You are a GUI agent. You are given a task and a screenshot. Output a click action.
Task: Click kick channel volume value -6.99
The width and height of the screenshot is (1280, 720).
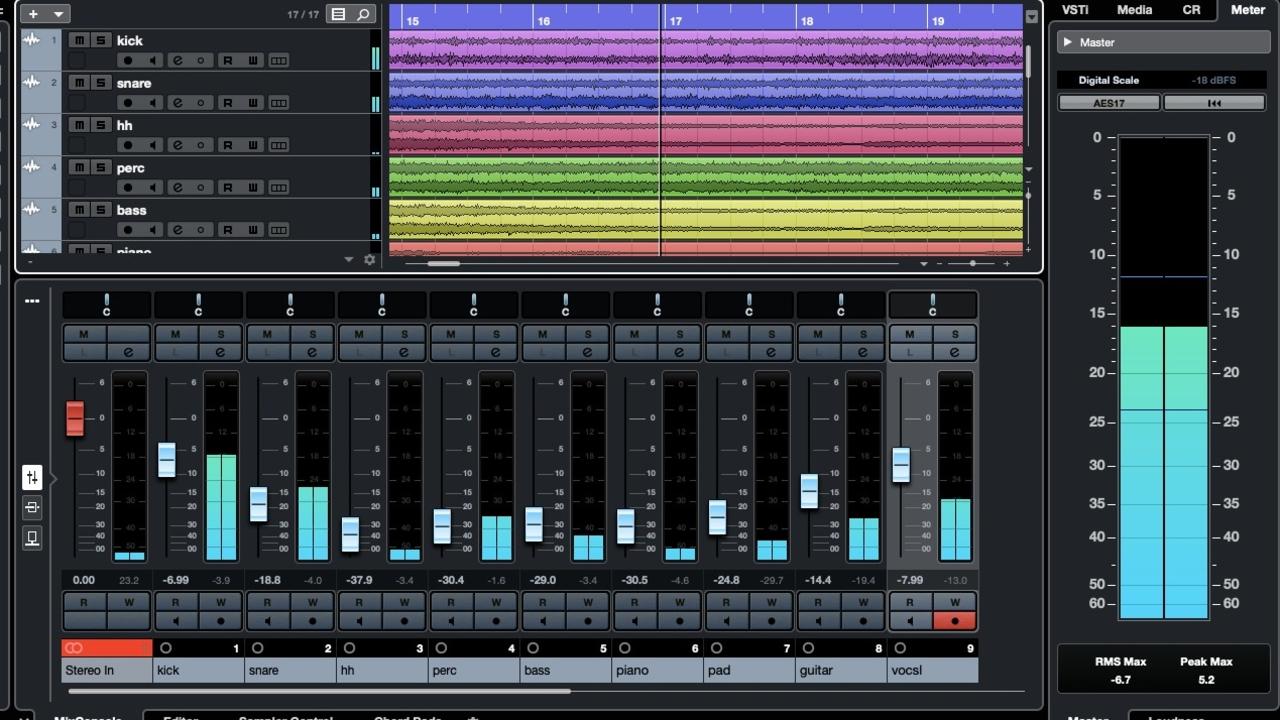coord(175,580)
